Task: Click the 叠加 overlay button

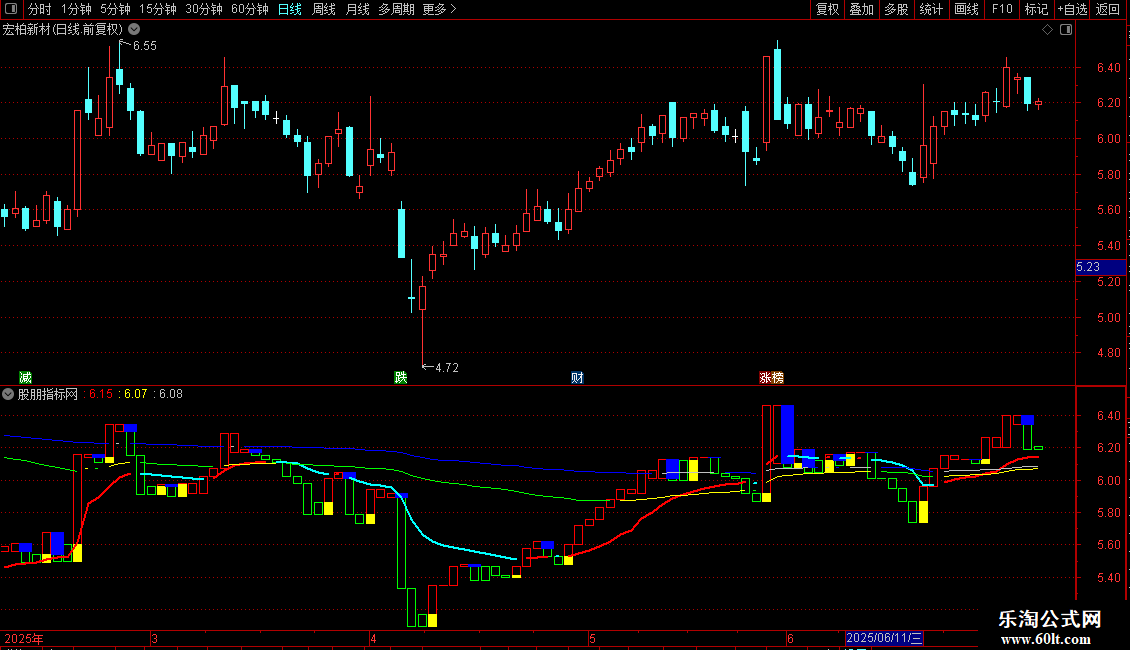Action: tap(861, 9)
